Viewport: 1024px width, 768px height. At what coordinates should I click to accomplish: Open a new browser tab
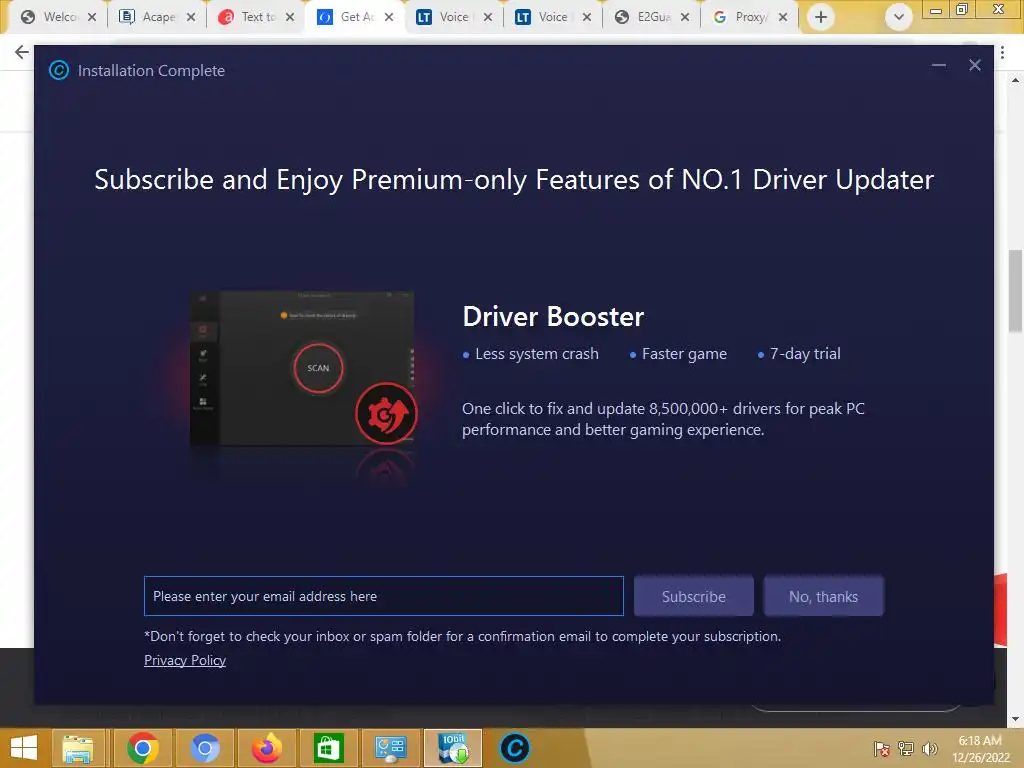[x=821, y=17]
